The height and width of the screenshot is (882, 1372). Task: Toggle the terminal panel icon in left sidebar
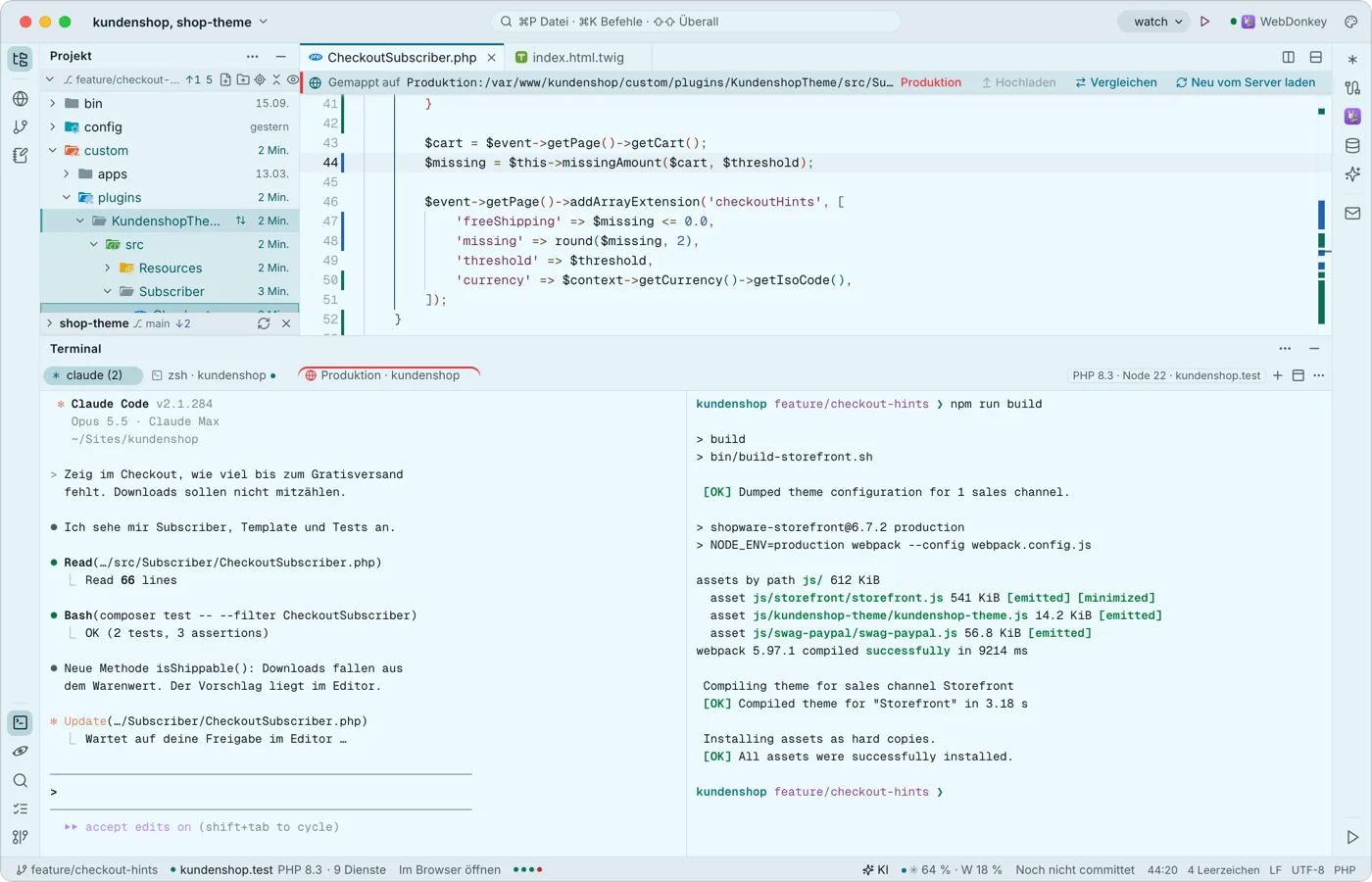click(x=21, y=723)
